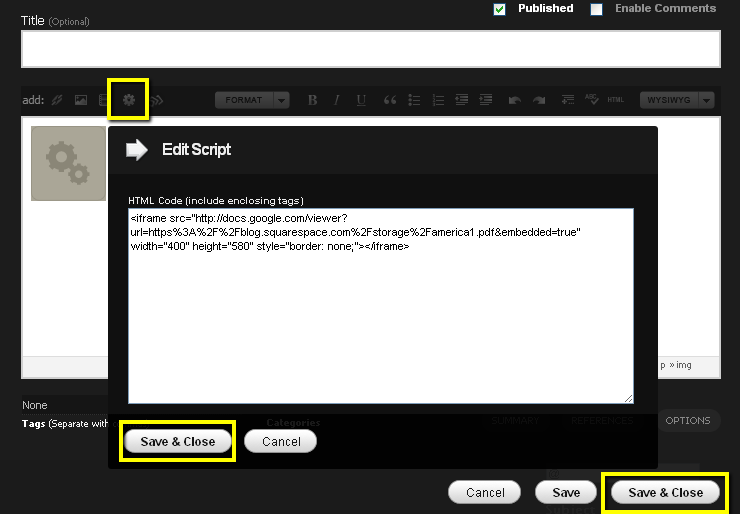Open the HTML source view button
740x514 pixels.
click(x=616, y=100)
